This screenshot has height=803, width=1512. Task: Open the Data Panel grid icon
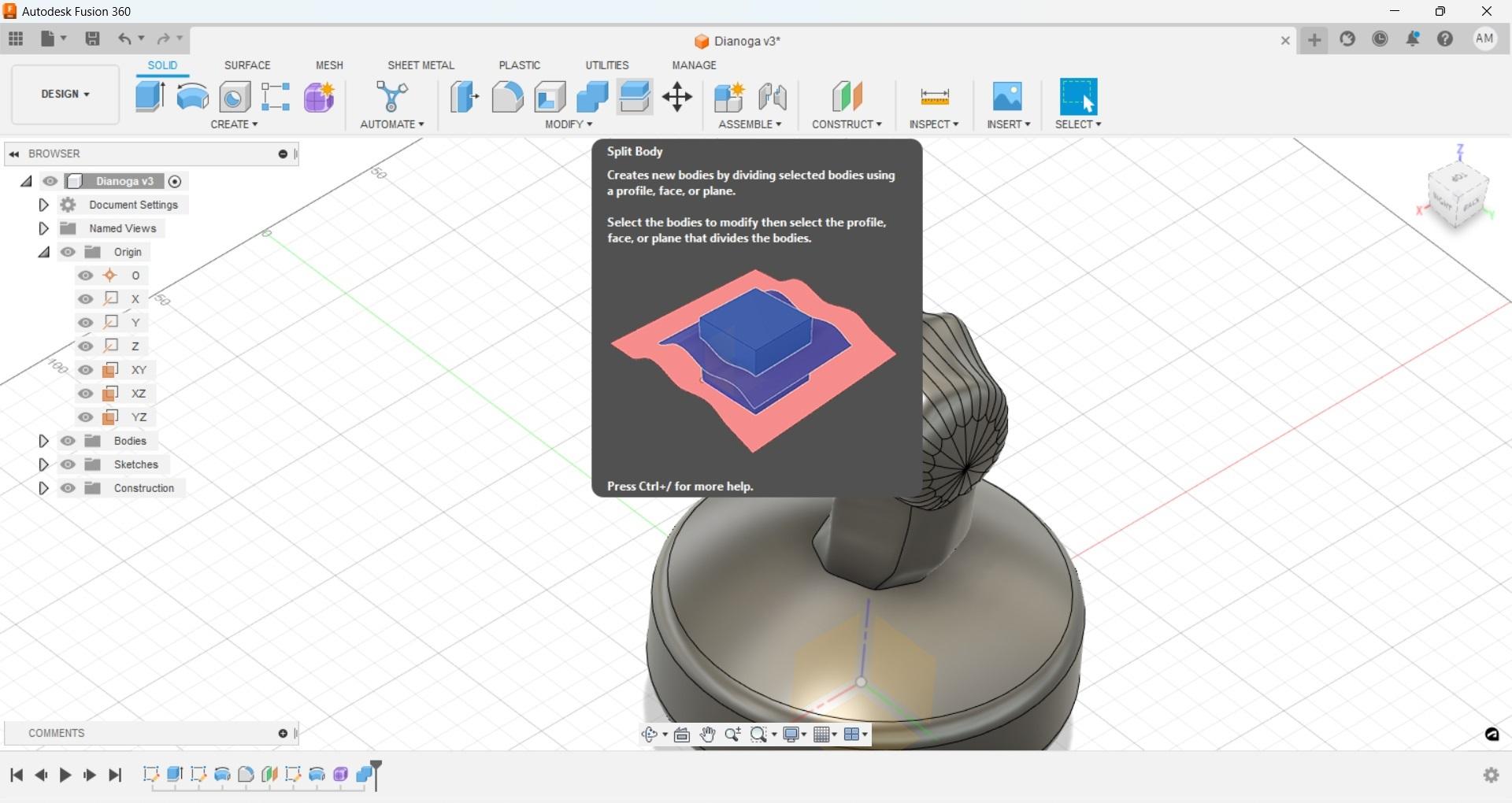click(x=16, y=39)
